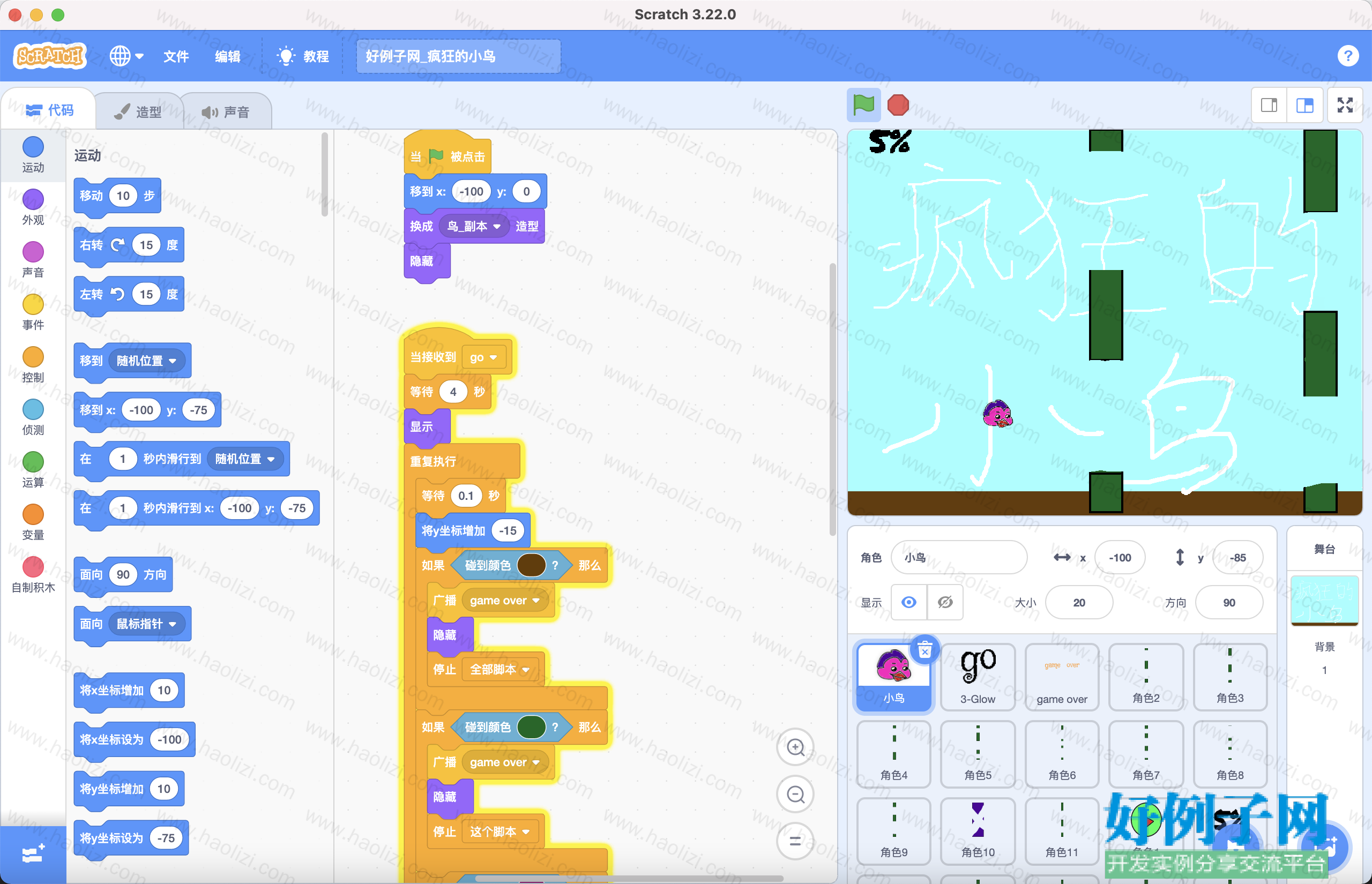Viewport: 1372px width, 884px height.
Task: Select the 3-Glow sprite
Action: coord(978,677)
